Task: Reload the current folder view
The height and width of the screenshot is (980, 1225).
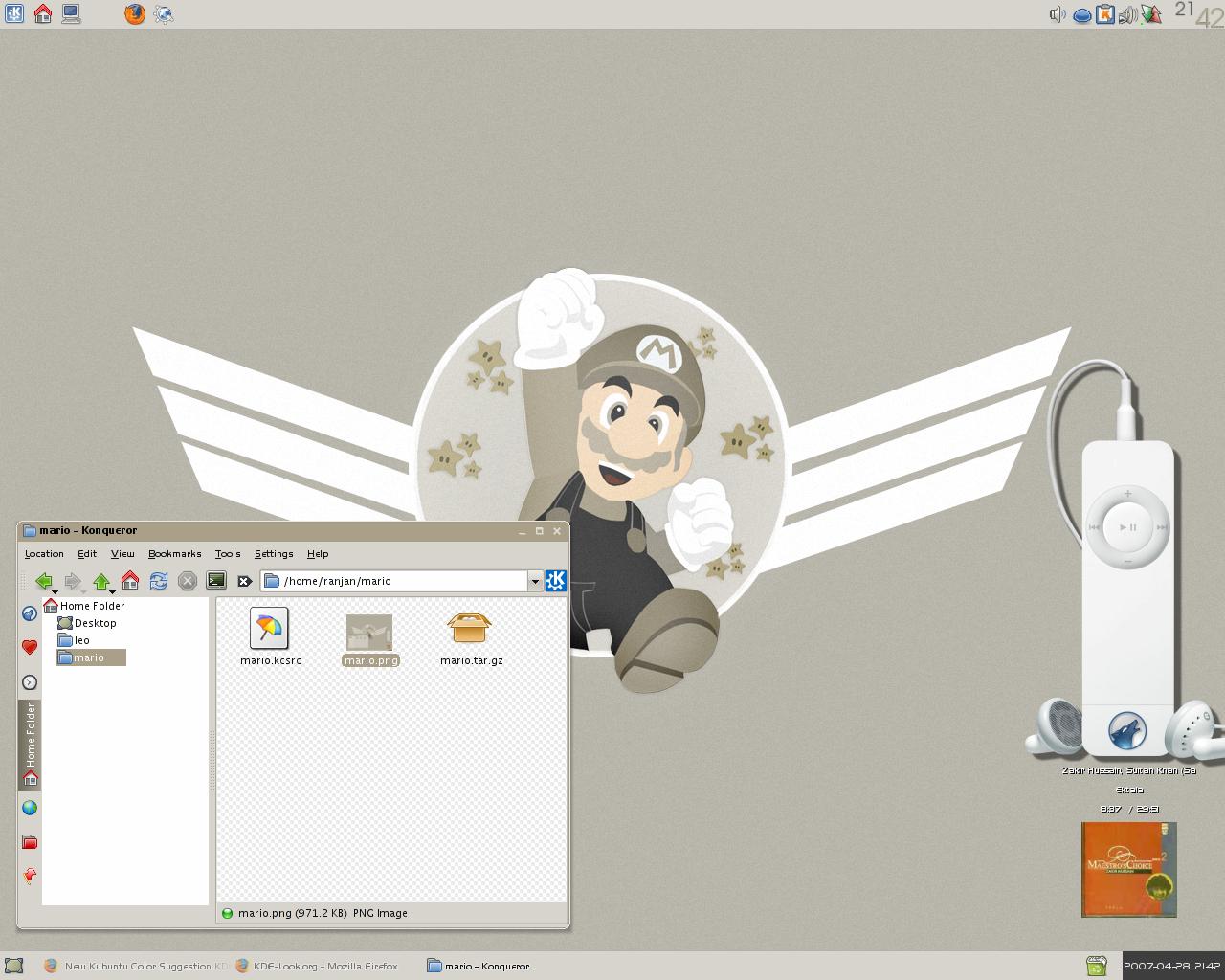Action: (x=159, y=580)
